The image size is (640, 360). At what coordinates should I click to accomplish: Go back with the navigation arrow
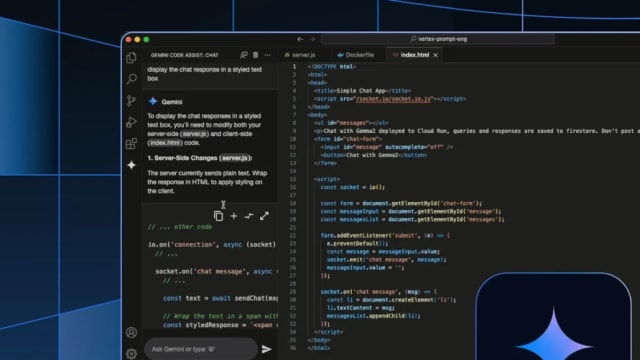coord(300,39)
